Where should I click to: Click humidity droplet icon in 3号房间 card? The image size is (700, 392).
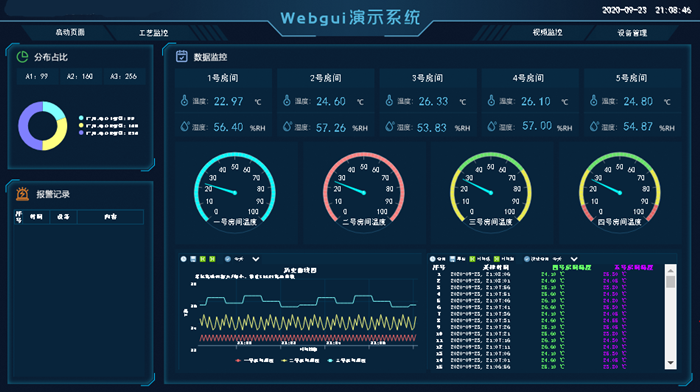coord(389,126)
